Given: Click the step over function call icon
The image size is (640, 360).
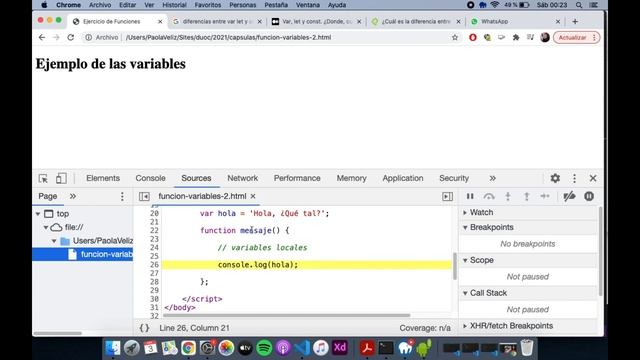Looking at the screenshot, I should 489,196.
